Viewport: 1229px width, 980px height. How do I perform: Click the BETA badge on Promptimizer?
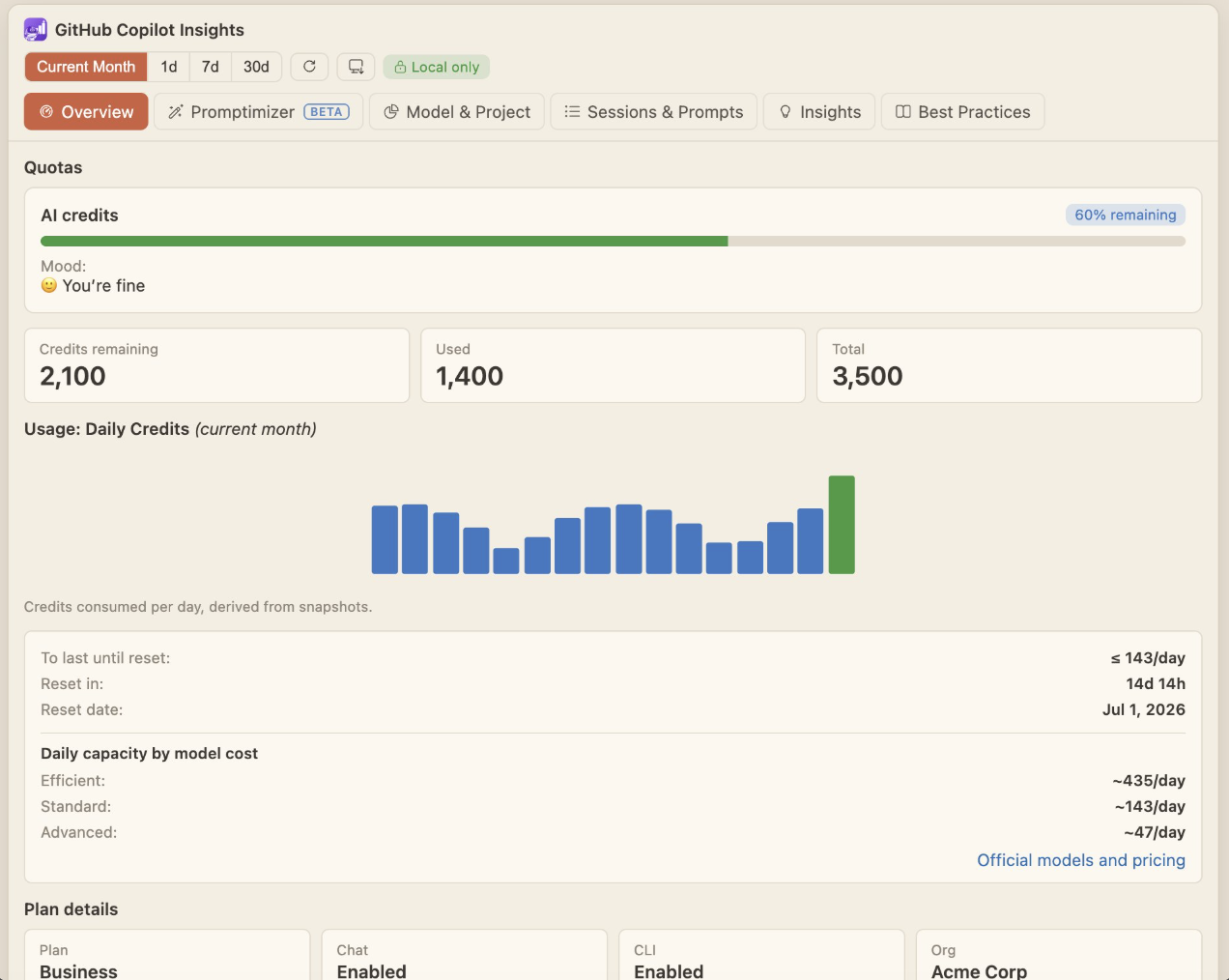pyautogui.click(x=327, y=112)
